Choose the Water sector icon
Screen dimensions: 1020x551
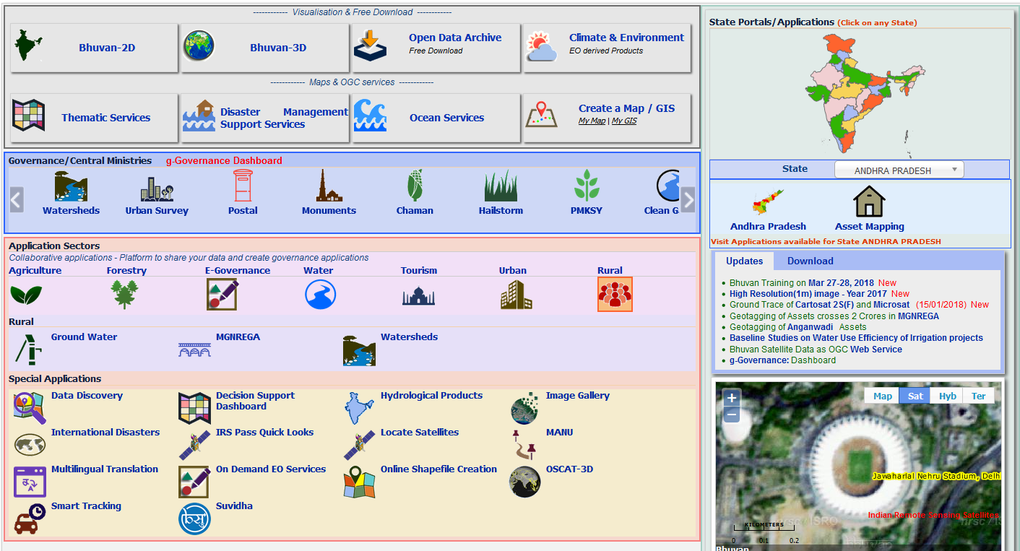tap(321, 295)
